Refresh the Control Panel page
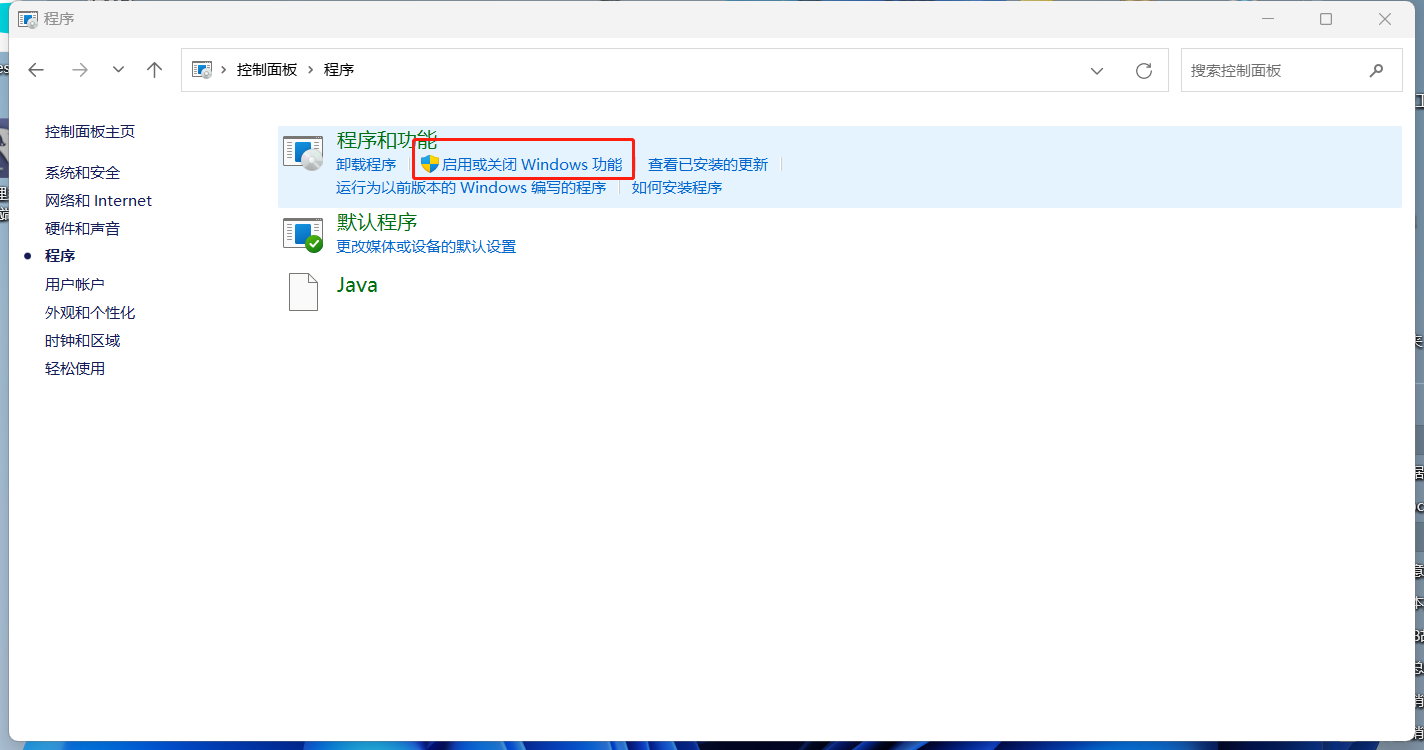Image resolution: width=1424 pixels, height=750 pixels. 1144,71
